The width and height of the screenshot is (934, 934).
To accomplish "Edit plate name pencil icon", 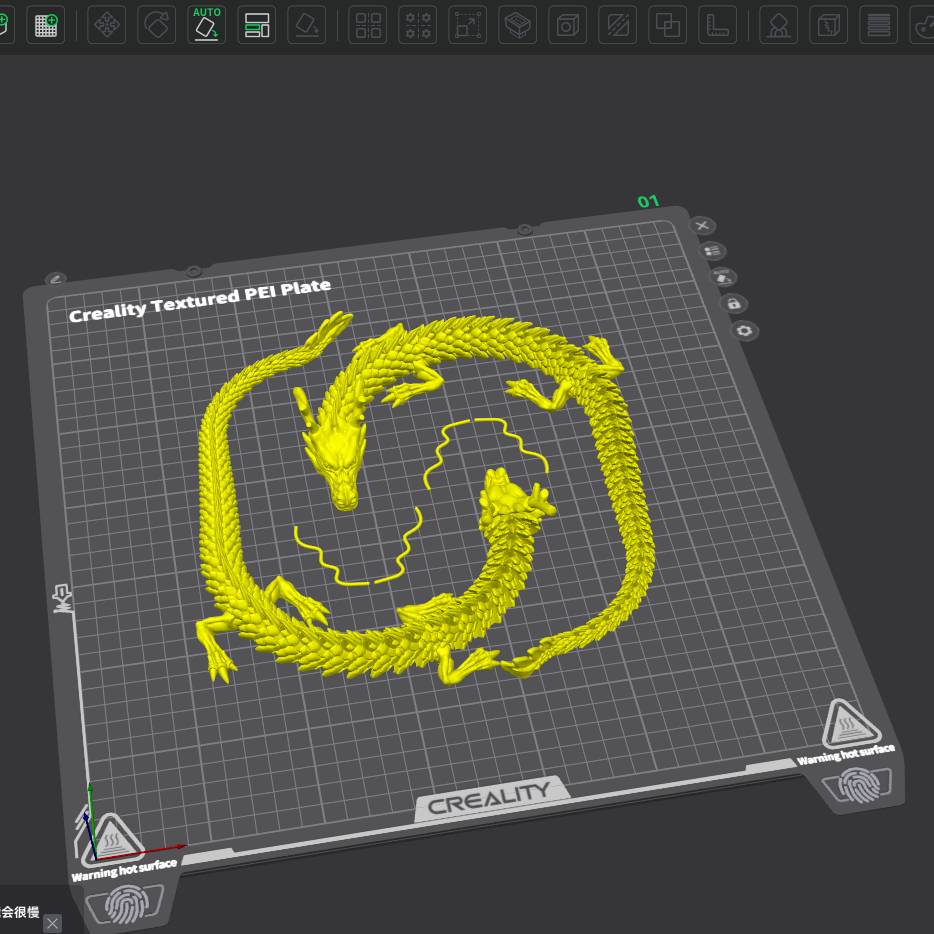I will [x=55, y=278].
